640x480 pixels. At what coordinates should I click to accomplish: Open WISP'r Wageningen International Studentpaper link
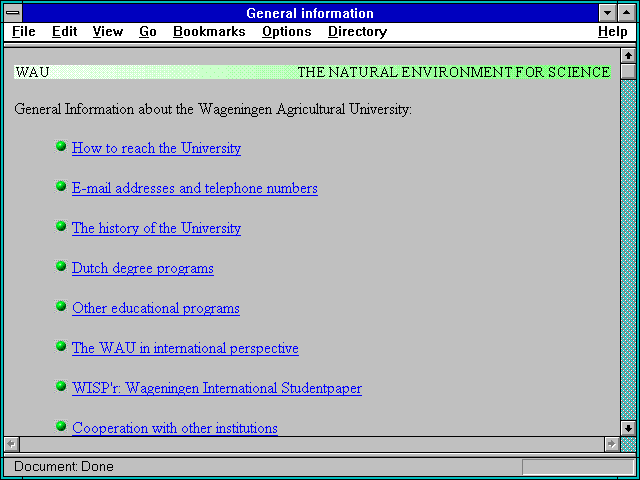[x=217, y=388]
